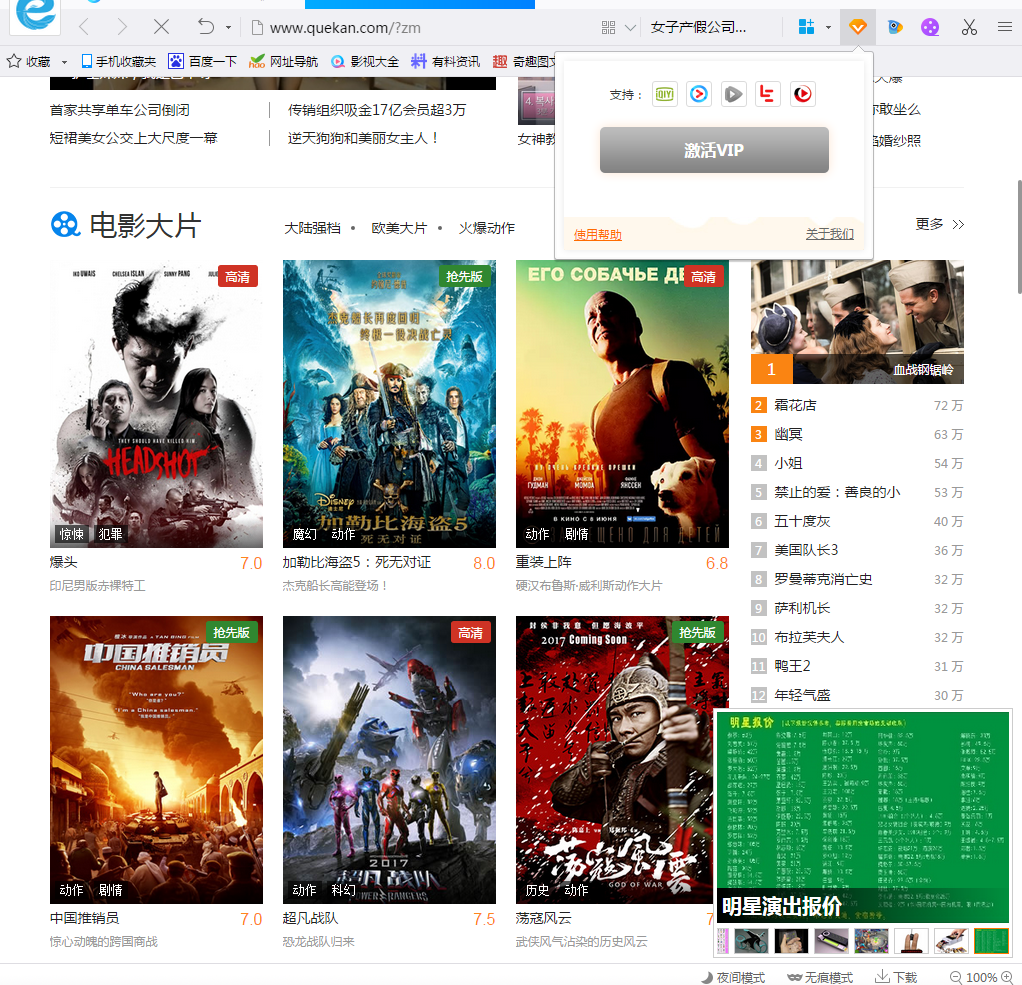Click 罗曼蒂克消亡史 in the ranking list

(x=823, y=580)
